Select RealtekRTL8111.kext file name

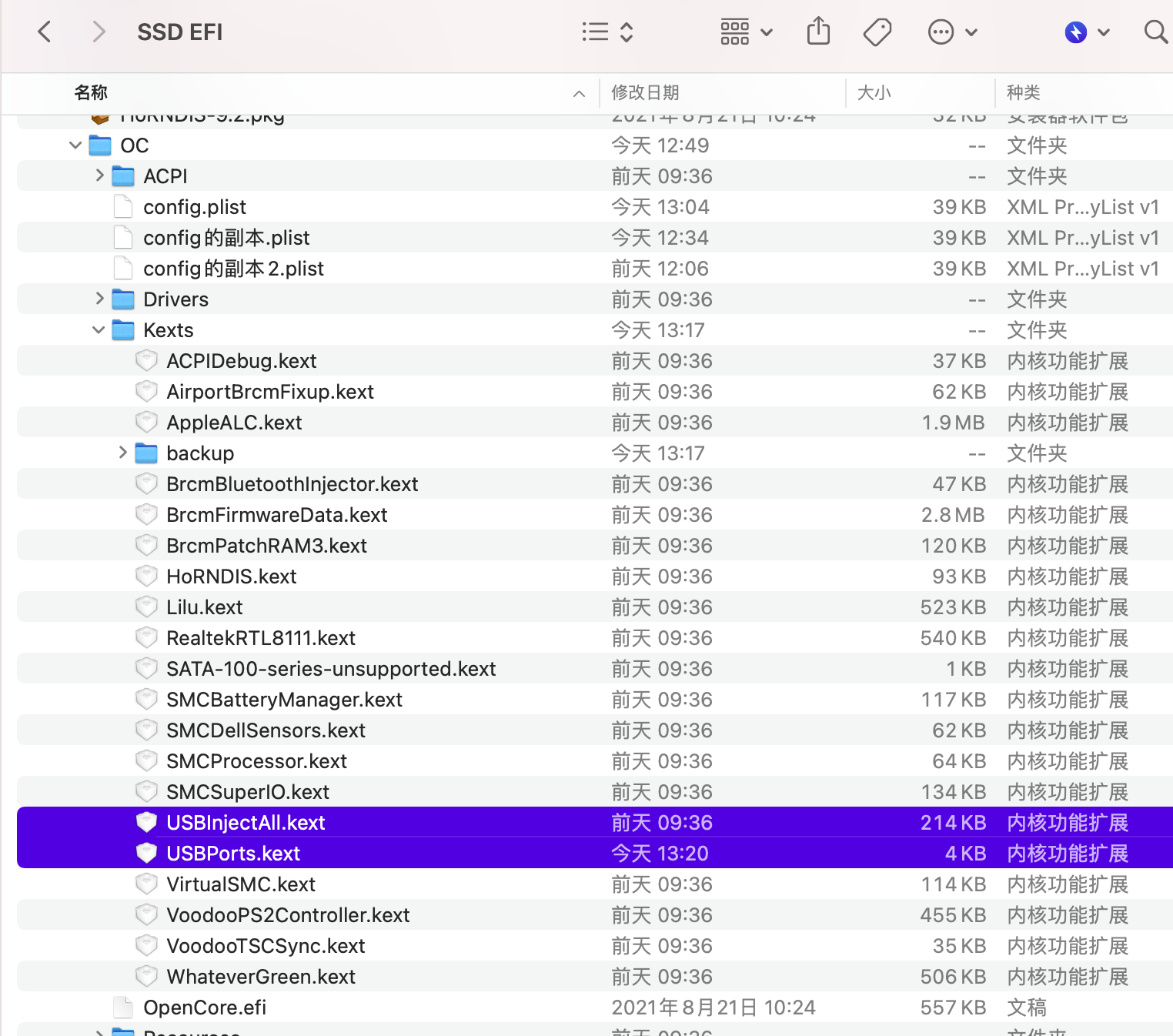pyautogui.click(x=261, y=638)
